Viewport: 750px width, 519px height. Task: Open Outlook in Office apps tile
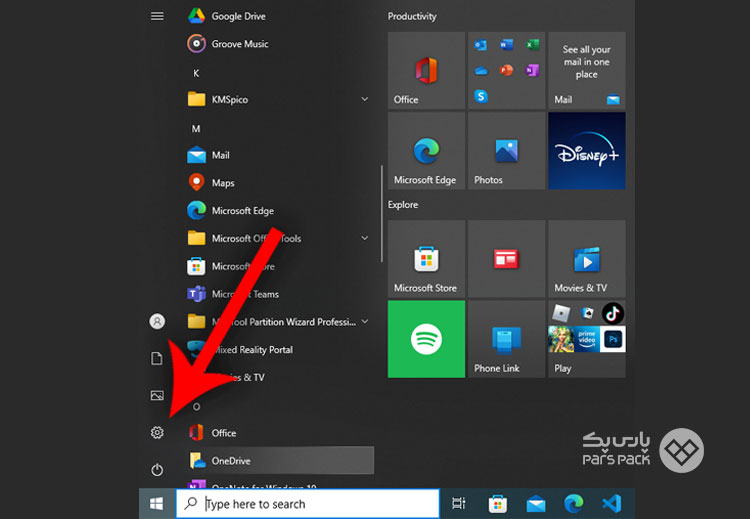click(481, 45)
